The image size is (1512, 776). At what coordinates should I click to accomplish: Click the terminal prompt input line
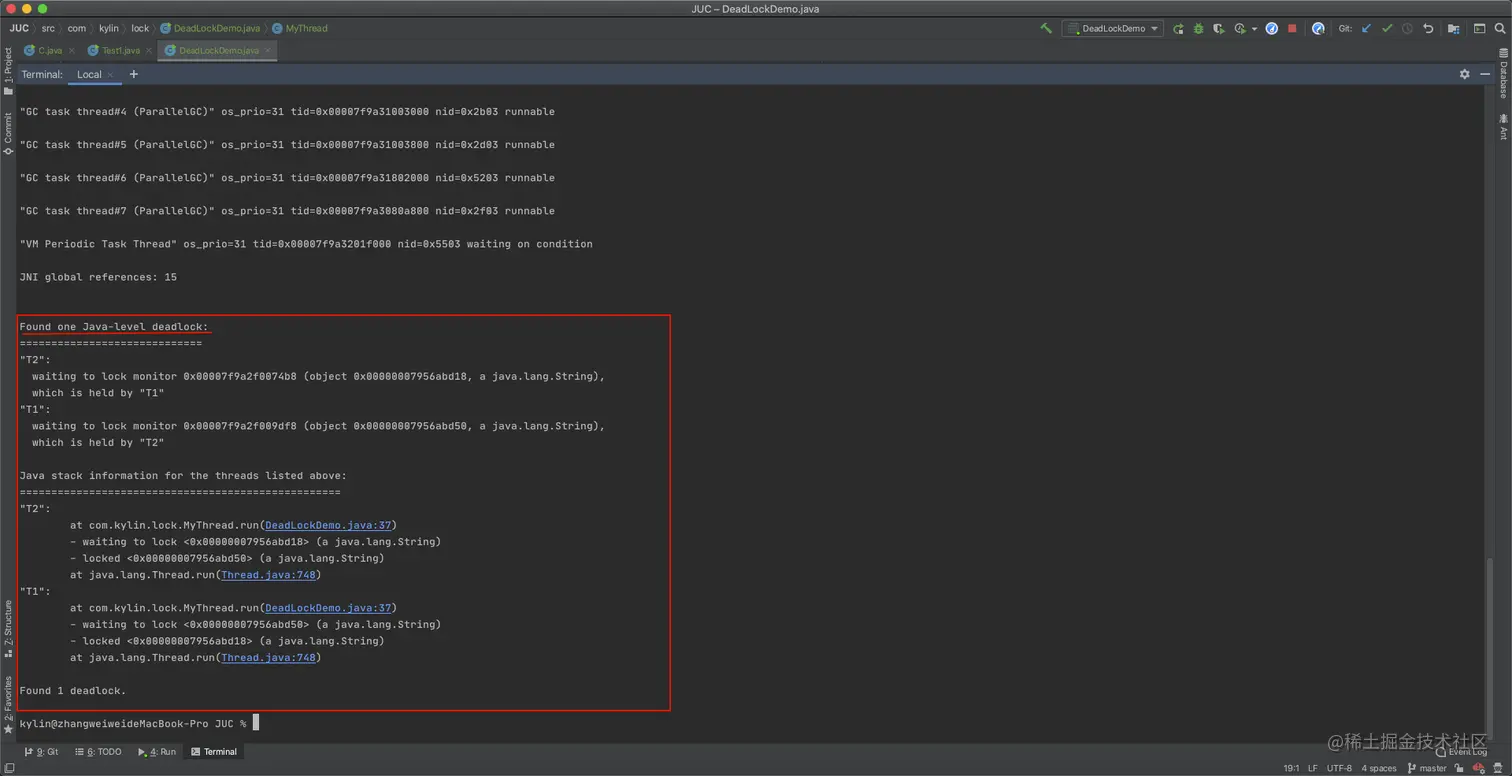(140, 724)
